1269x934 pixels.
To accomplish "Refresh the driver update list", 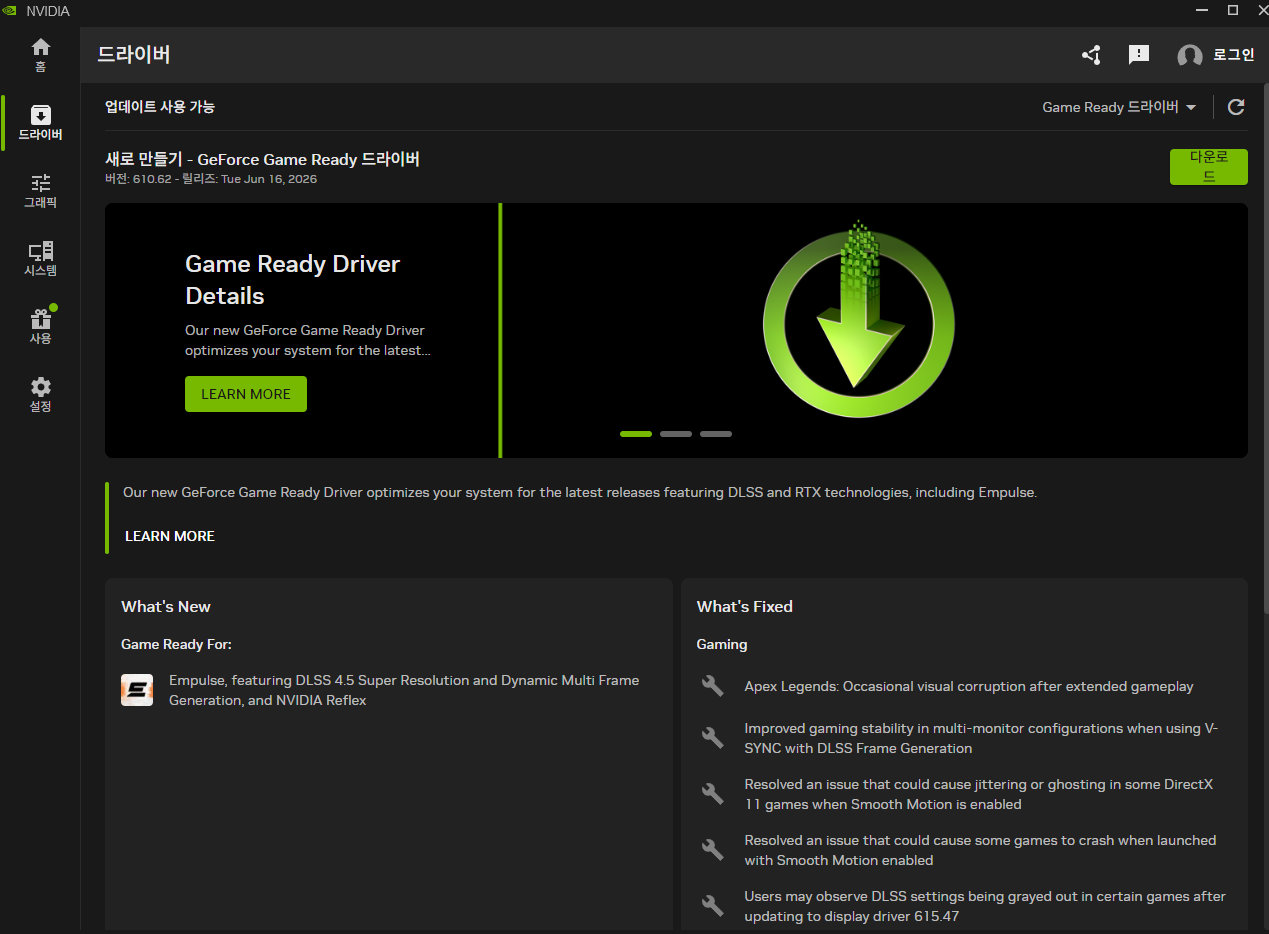I will click(1236, 107).
